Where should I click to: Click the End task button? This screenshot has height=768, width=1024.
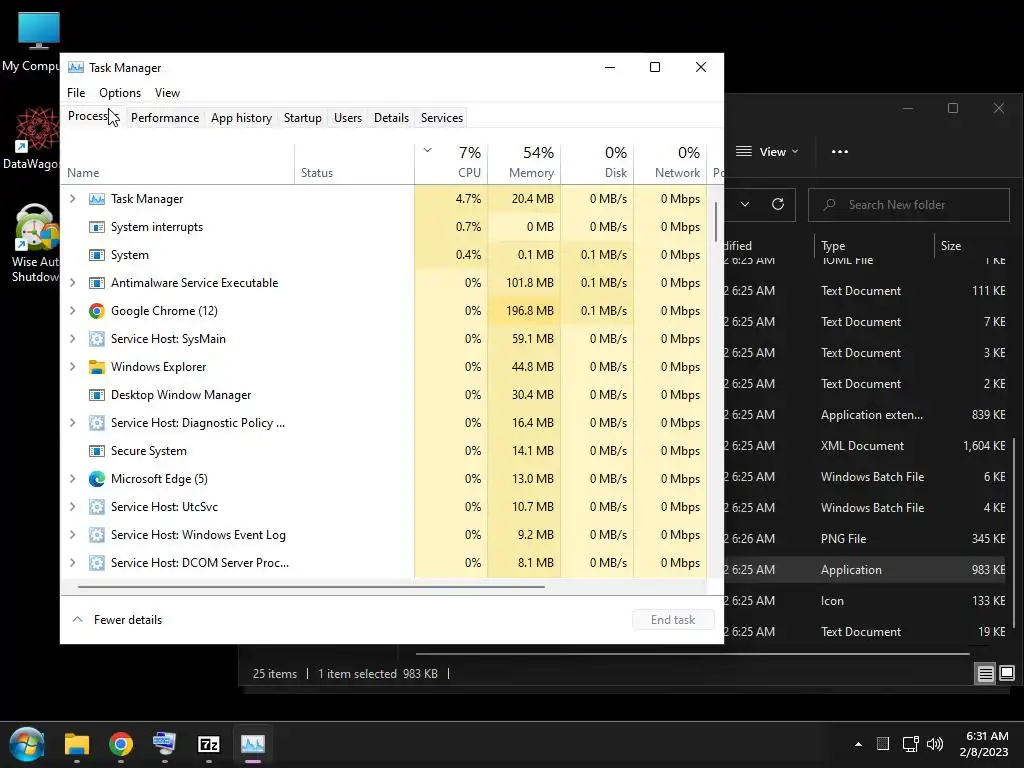(673, 620)
